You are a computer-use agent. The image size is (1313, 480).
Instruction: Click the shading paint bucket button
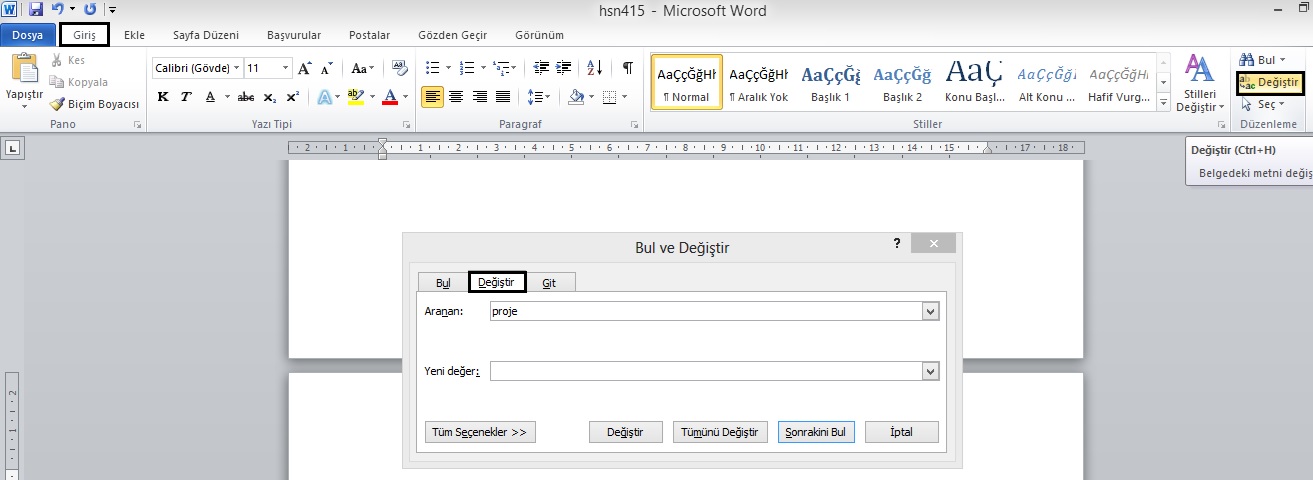coord(575,97)
